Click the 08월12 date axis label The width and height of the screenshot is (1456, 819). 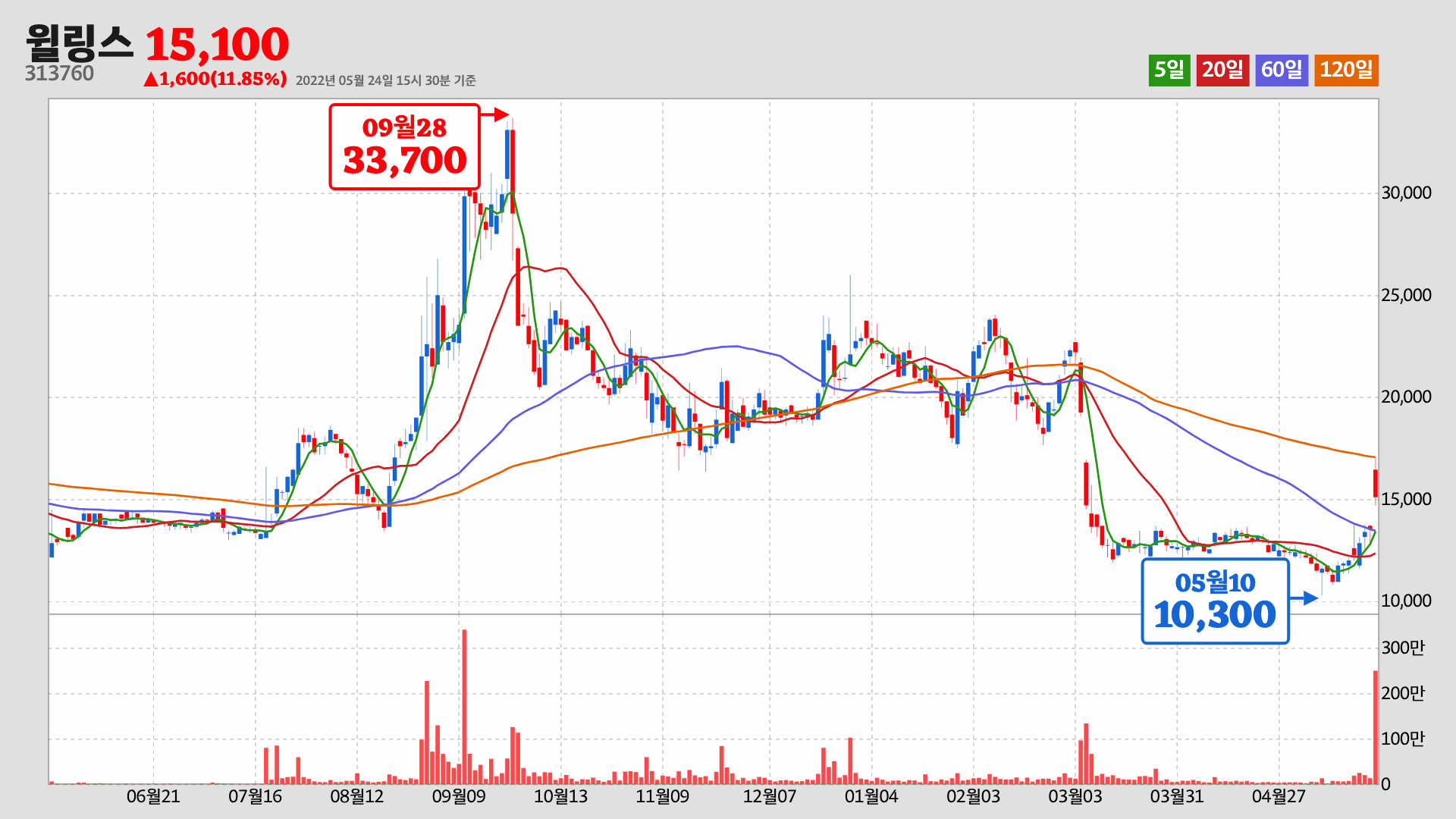coord(357,796)
